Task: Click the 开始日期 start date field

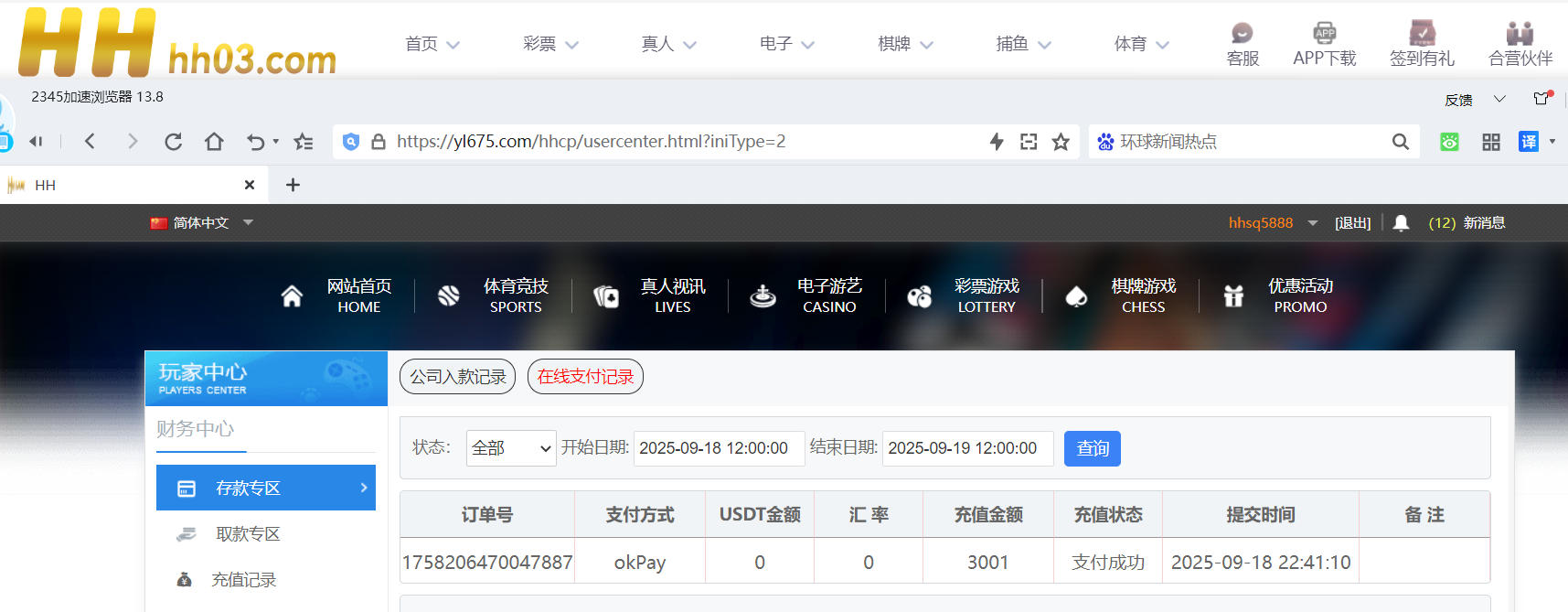Action: pos(718,448)
